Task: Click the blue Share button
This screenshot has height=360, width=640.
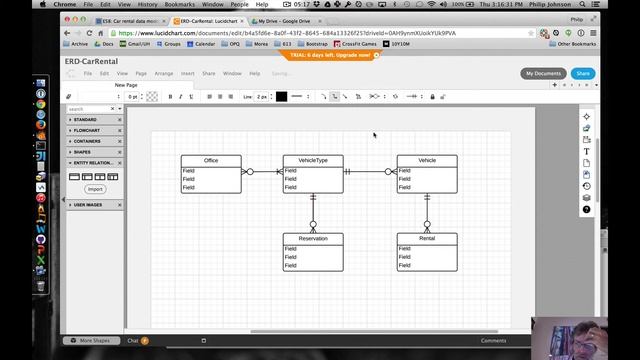Action: [x=583, y=73]
